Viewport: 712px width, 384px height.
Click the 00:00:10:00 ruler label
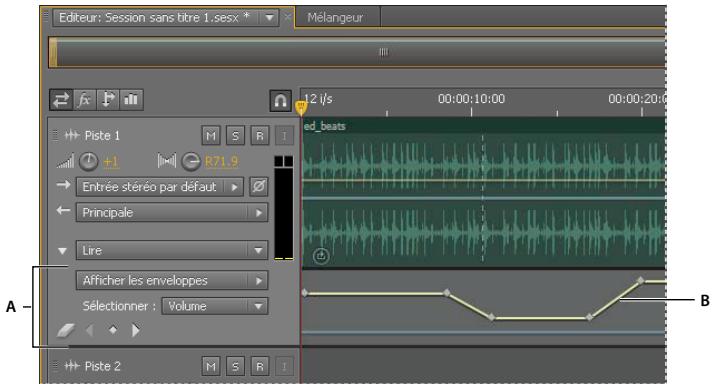tap(471, 98)
